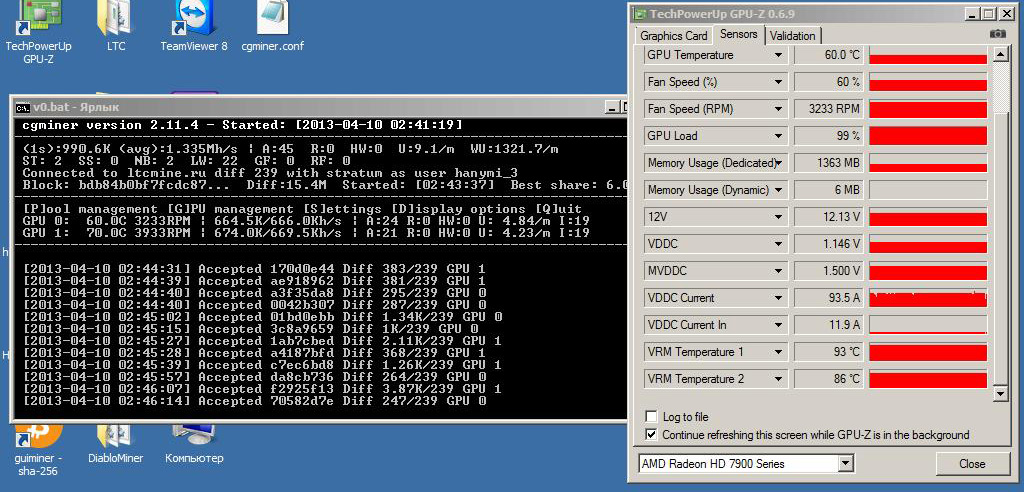Click the 99 % GPU load value
The image size is (1024, 492).
(828, 136)
